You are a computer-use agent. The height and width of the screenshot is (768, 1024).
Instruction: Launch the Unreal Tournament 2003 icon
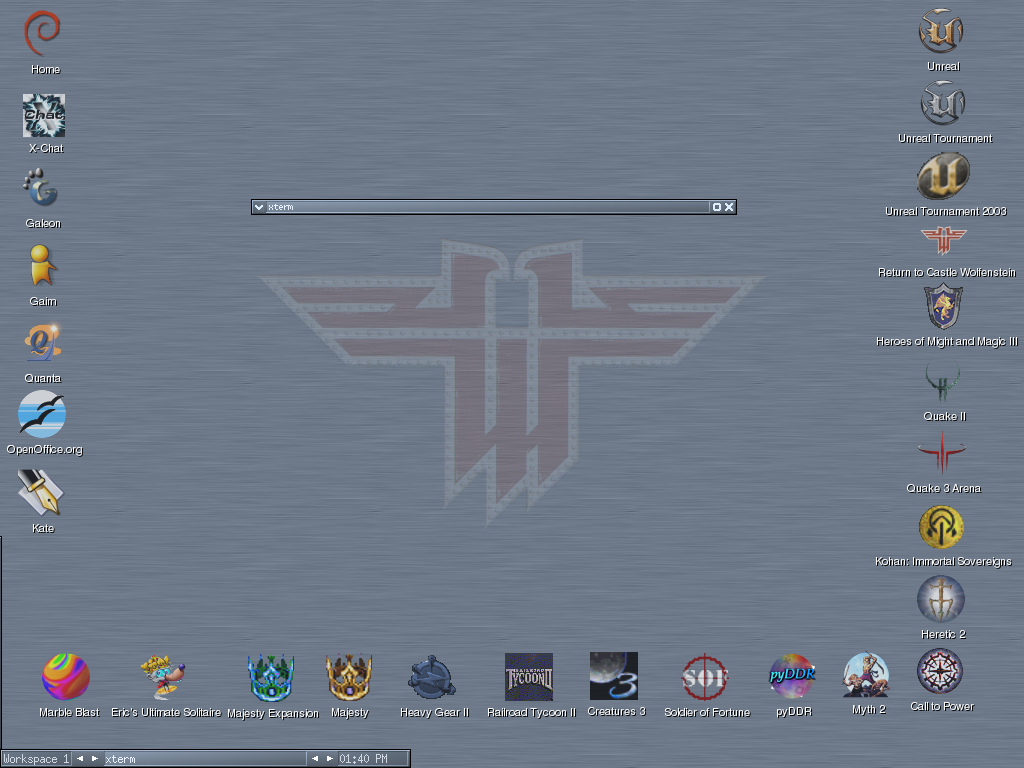943,176
